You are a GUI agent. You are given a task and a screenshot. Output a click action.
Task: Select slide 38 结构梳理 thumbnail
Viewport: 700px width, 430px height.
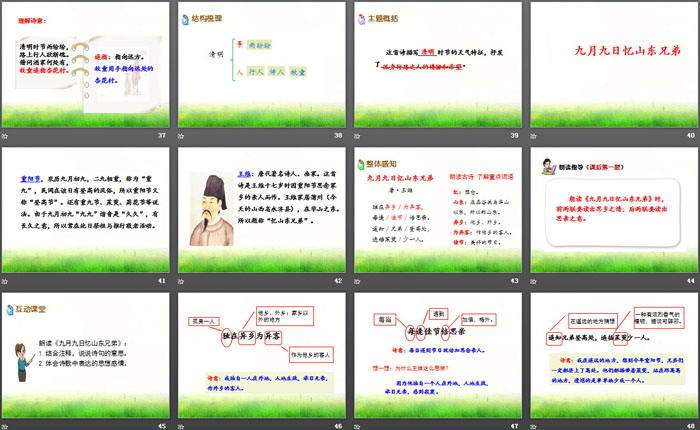point(262,65)
